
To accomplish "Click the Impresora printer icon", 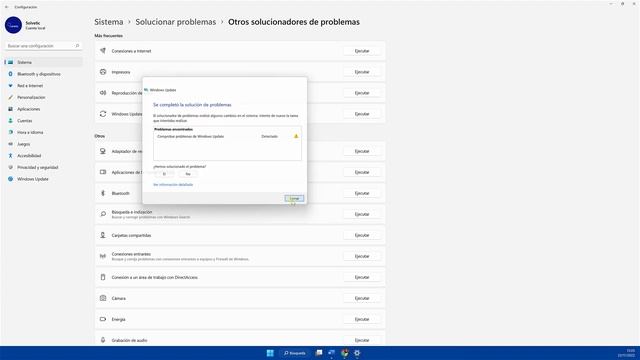I will (x=103, y=72).
